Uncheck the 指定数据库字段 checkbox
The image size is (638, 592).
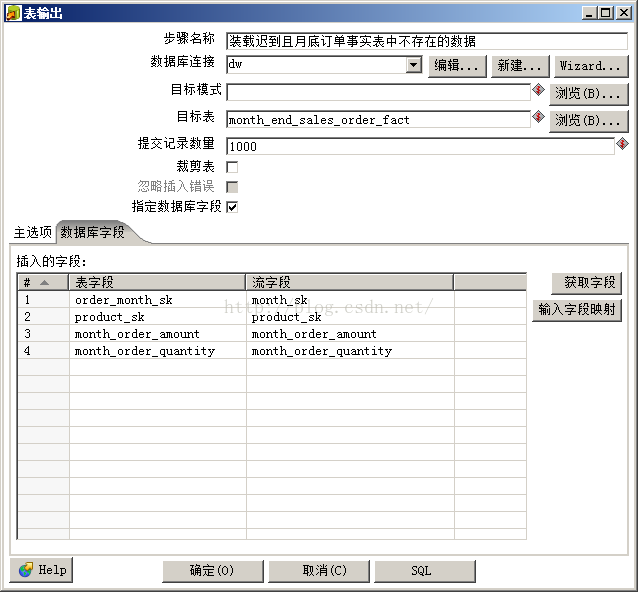click(x=232, y=207)
